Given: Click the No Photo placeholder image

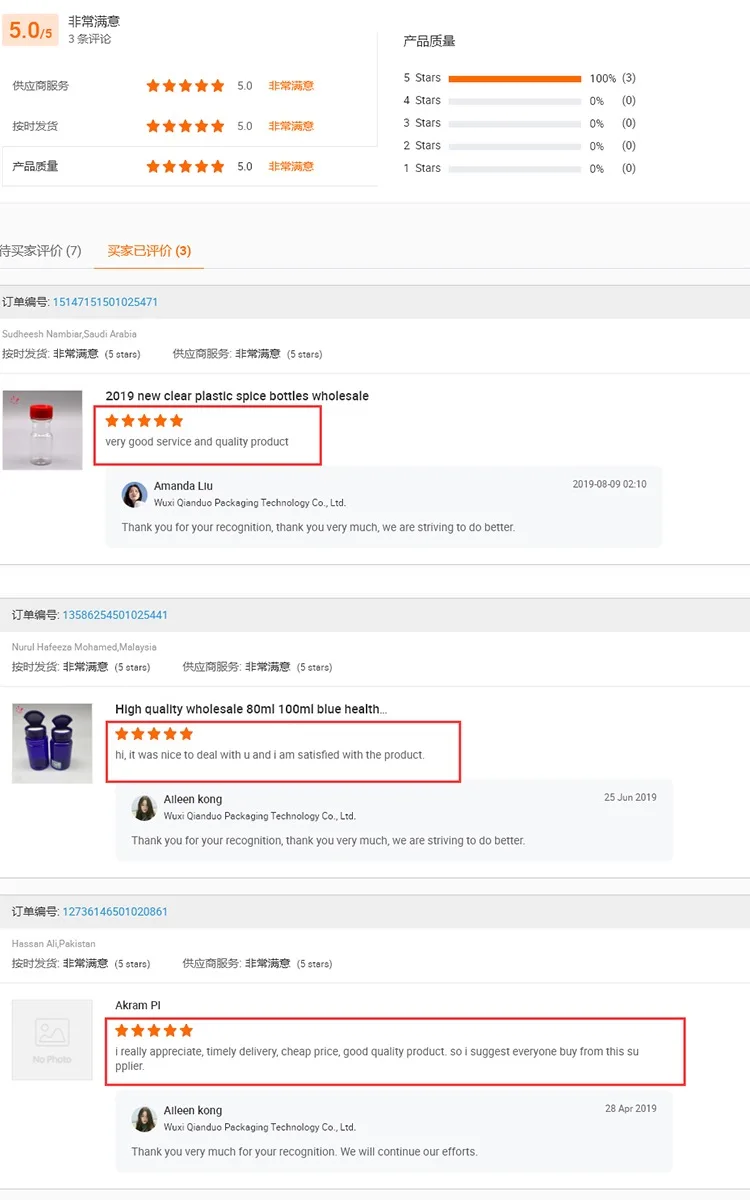Looking at the screenshot, I should 52,1039.
